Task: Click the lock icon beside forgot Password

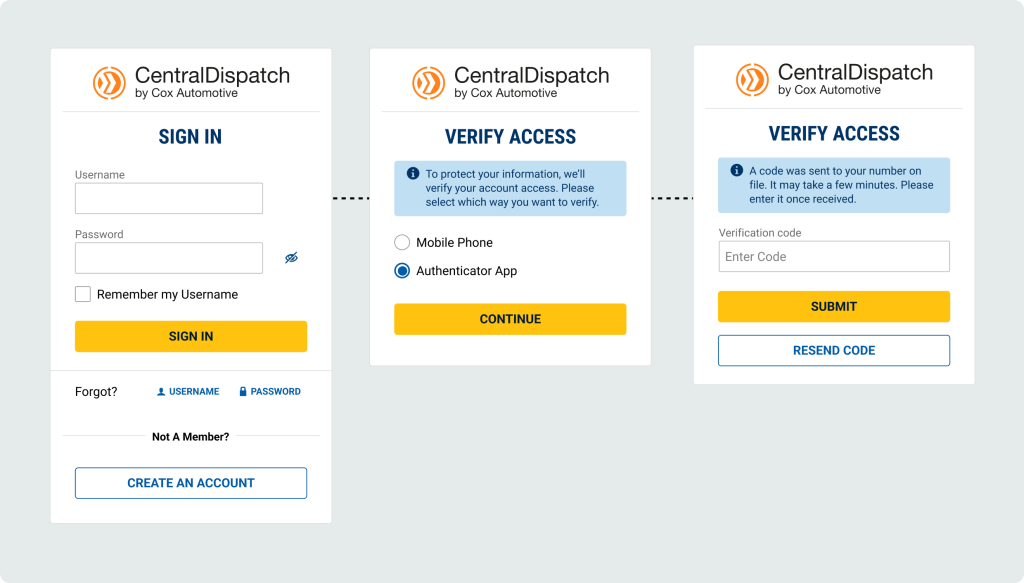Action: point(243,392)
